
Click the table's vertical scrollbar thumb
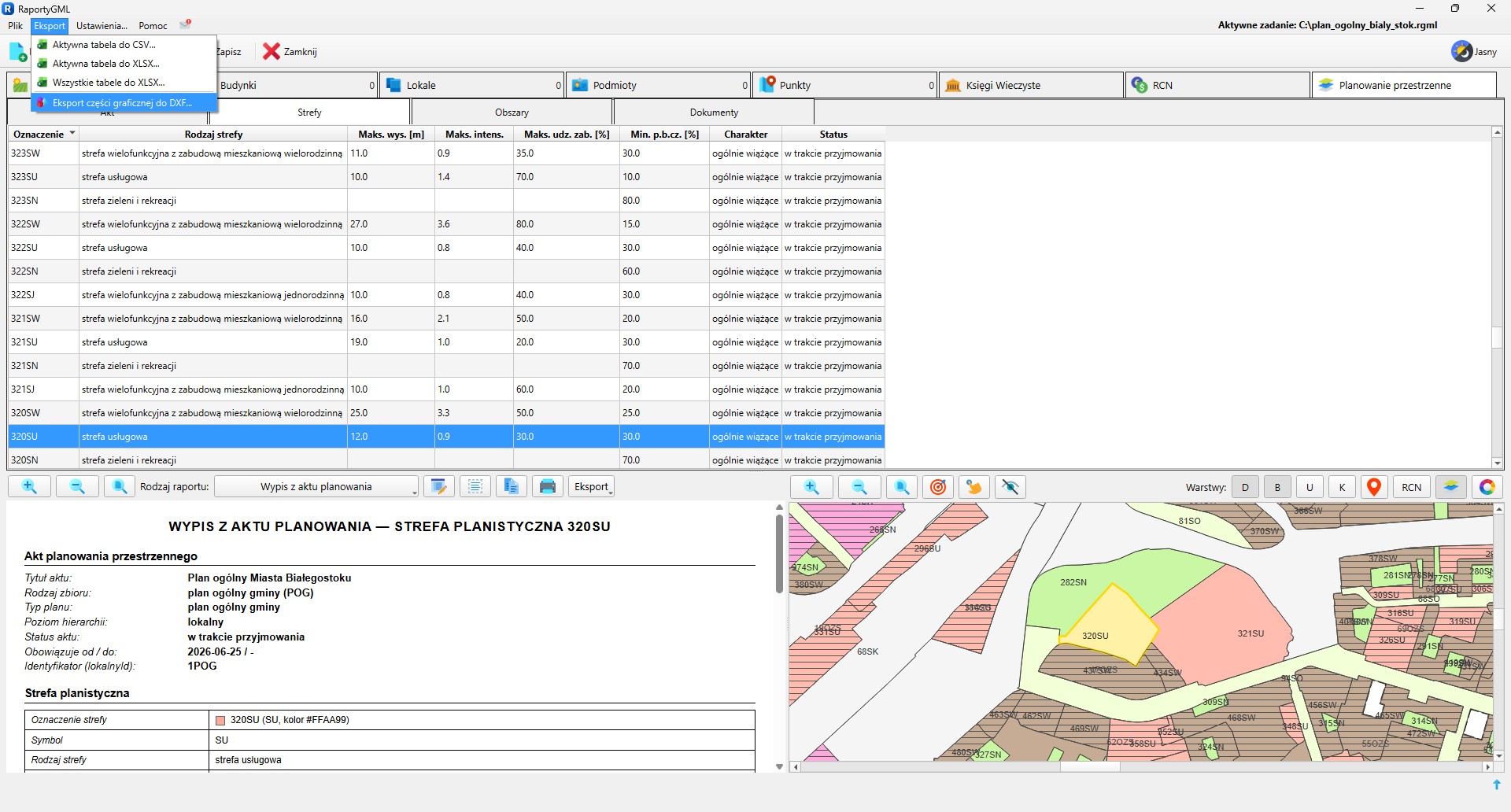[x=1497, y=337]
